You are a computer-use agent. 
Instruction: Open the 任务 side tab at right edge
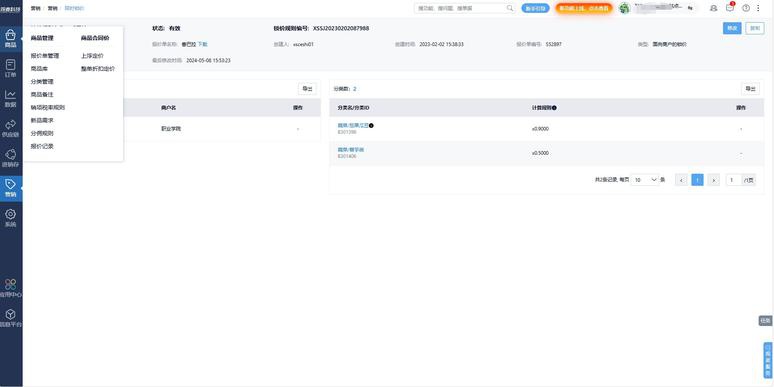765,321
